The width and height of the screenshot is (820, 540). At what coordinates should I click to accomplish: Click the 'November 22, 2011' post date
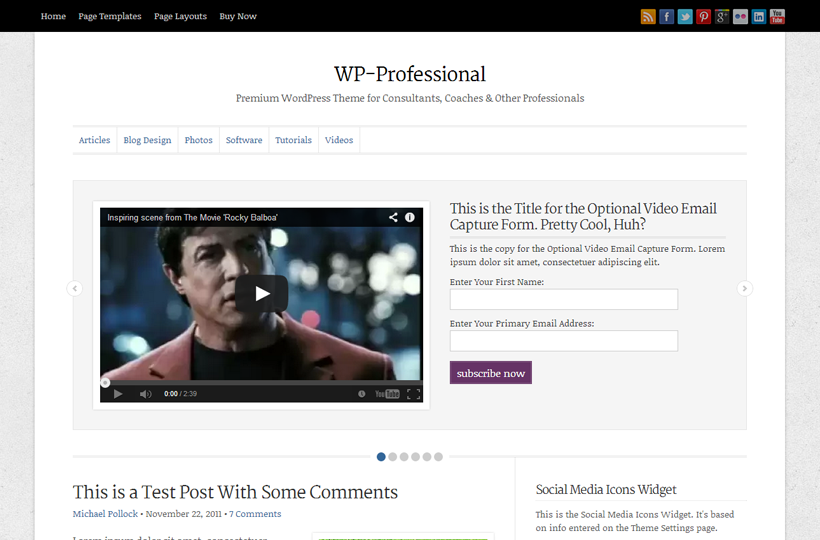click(x=184, y=514)
